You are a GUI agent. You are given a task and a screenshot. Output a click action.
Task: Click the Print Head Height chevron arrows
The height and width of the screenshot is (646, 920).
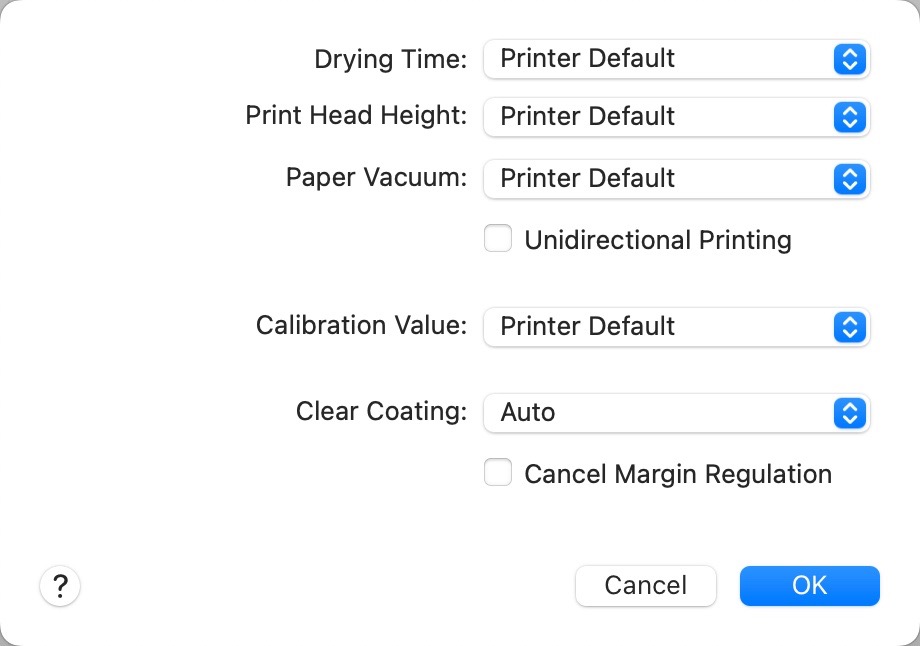pos(847,117)
